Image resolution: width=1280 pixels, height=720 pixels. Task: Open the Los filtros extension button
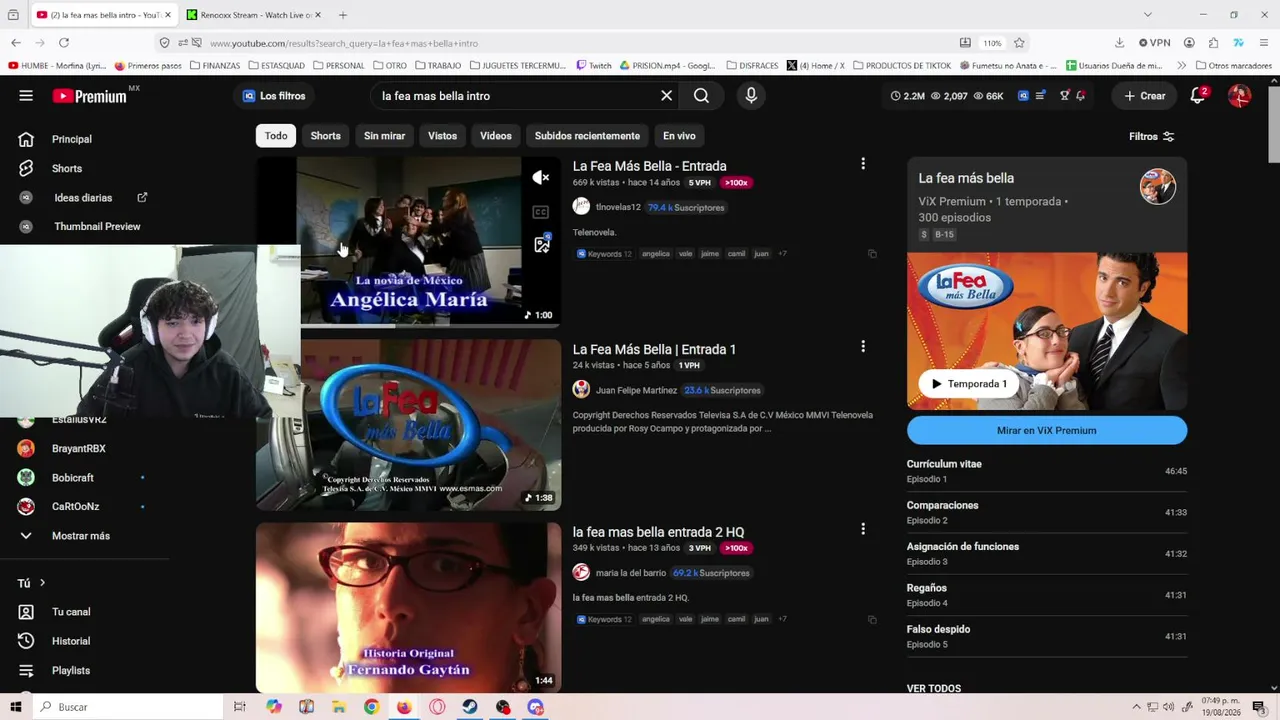click(274, 96)
